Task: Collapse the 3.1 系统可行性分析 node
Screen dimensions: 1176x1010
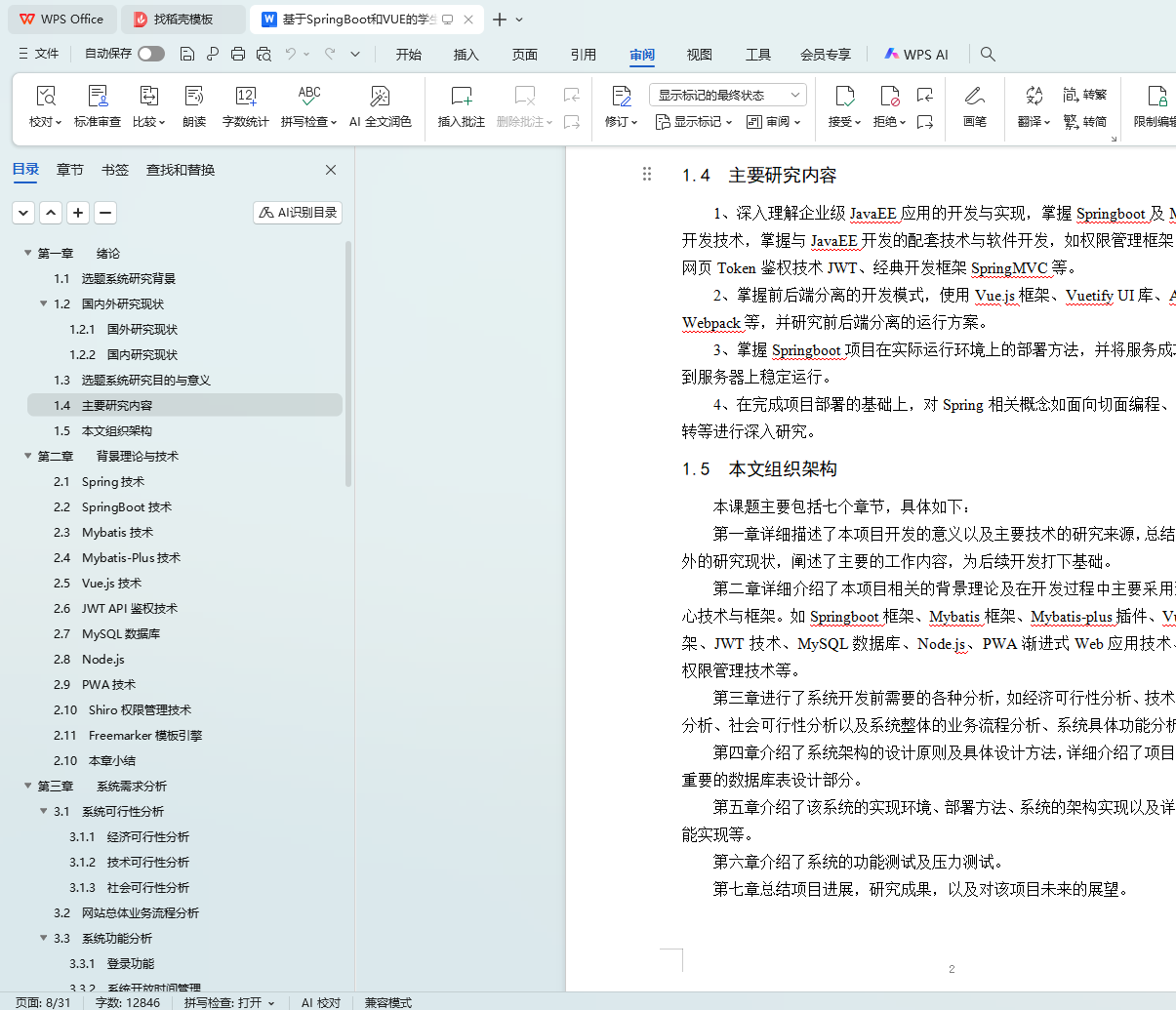Action: (44, 811)
